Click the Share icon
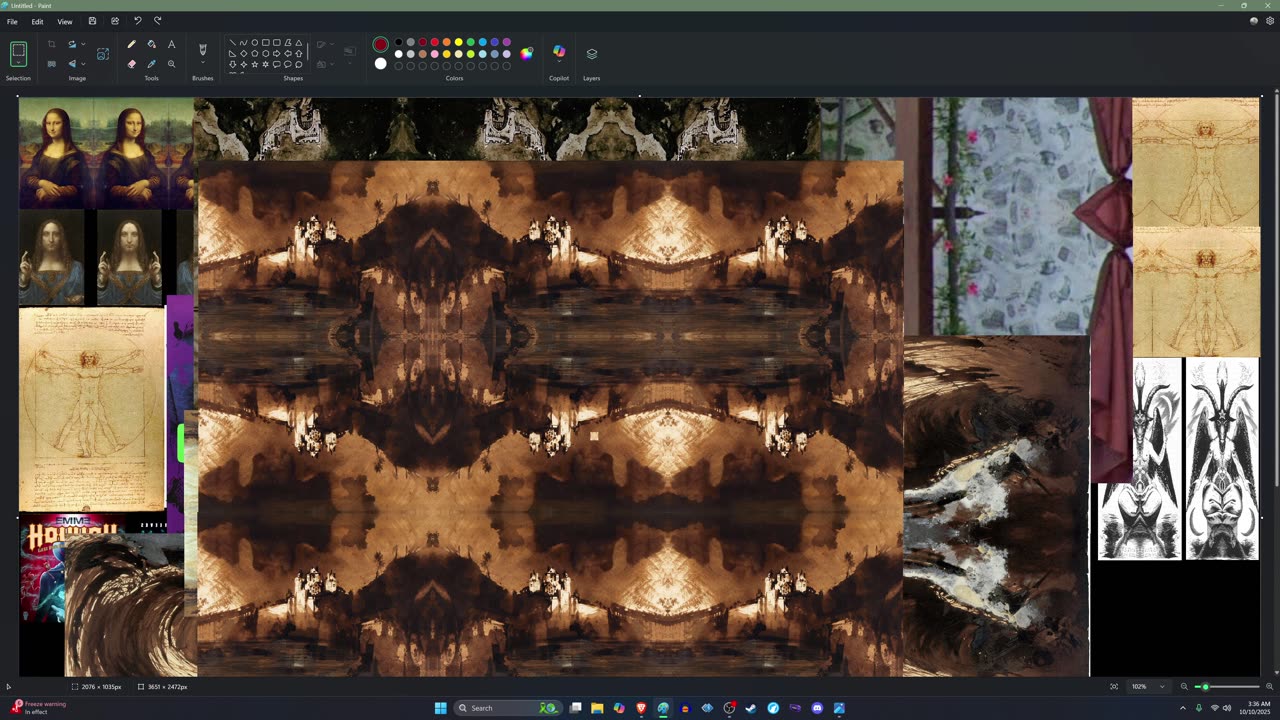Viewport: 1280px width, 720px height. [x=114, y=21]
